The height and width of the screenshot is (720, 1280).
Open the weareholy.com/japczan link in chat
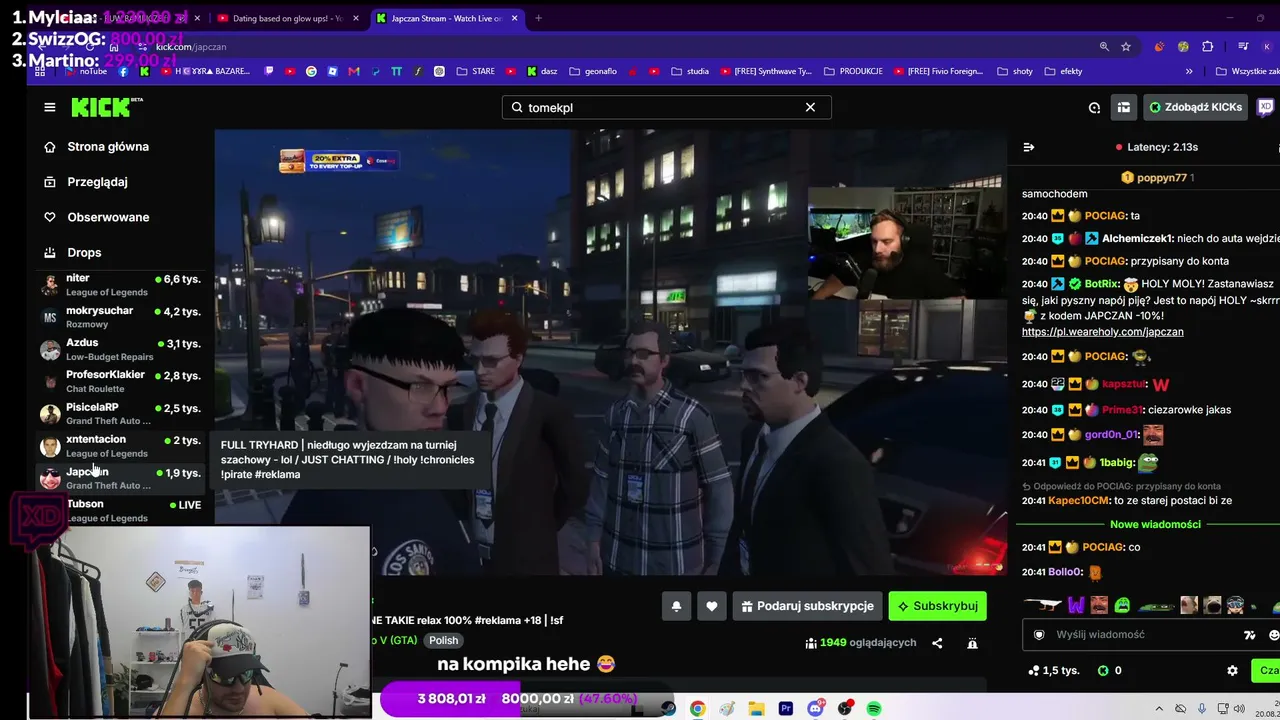click(1102, 332)
